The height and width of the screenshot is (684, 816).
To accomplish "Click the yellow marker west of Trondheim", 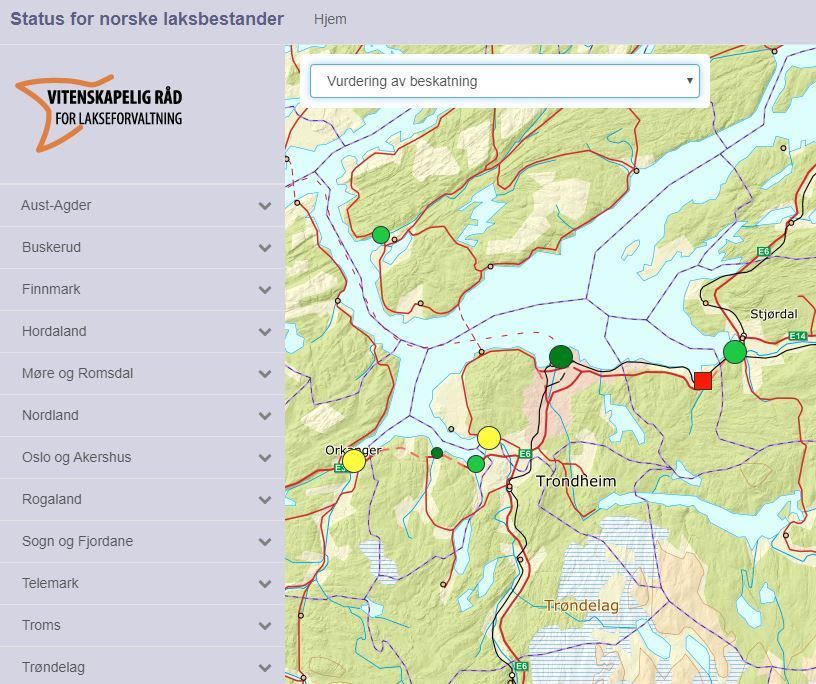I will [x=489, y=436].
